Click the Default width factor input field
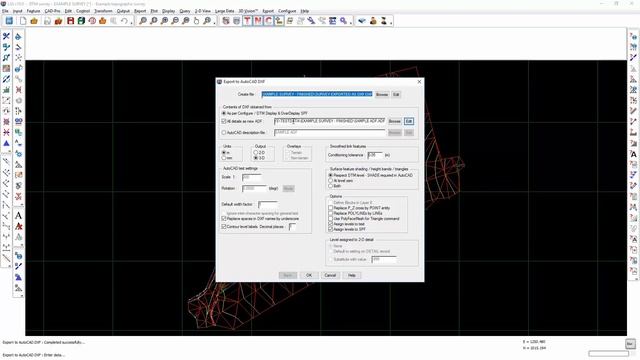640x360 pixels. click(268, 204)
